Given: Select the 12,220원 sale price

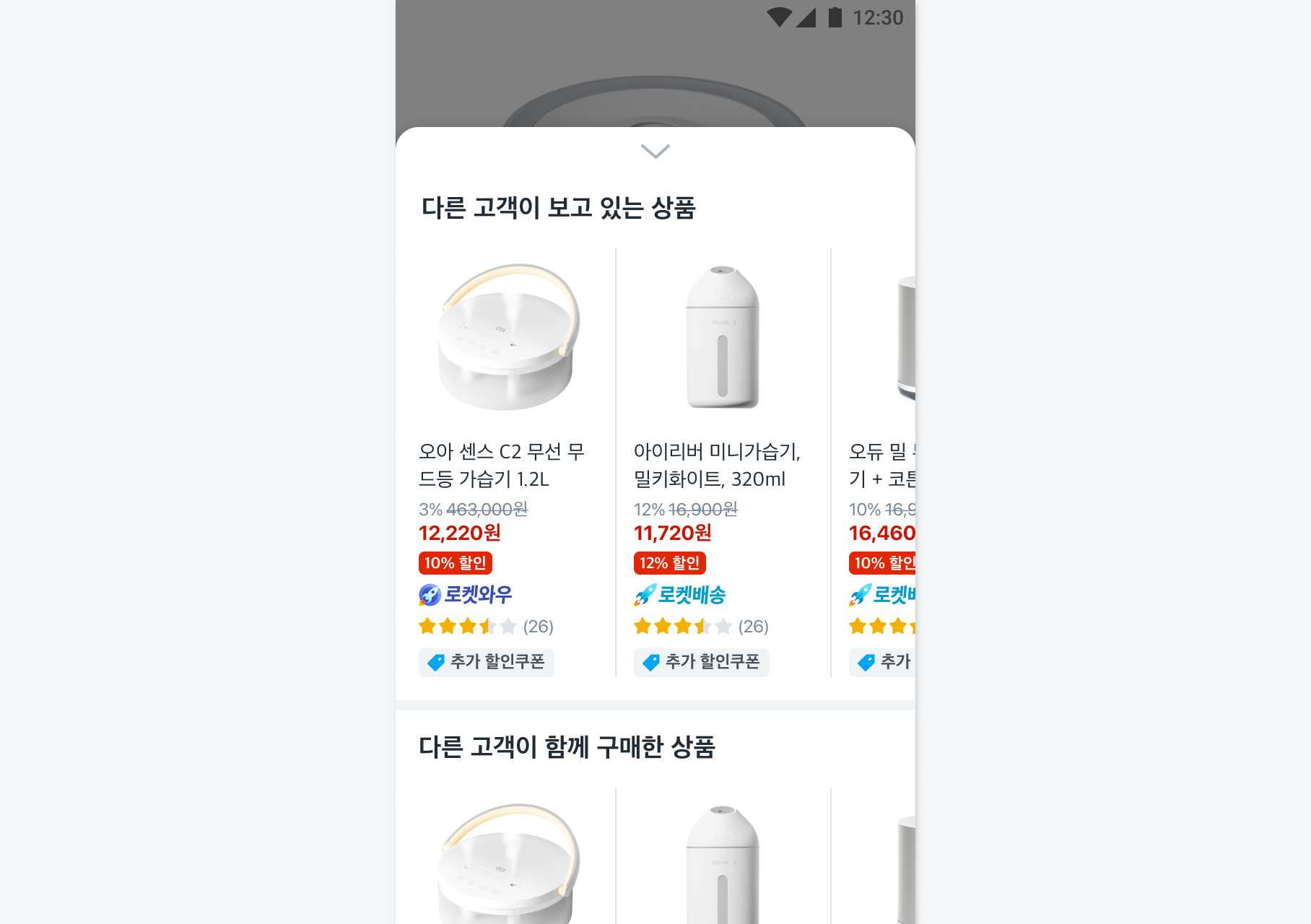Looking at the screenshot, I should (x=460, y=533).
